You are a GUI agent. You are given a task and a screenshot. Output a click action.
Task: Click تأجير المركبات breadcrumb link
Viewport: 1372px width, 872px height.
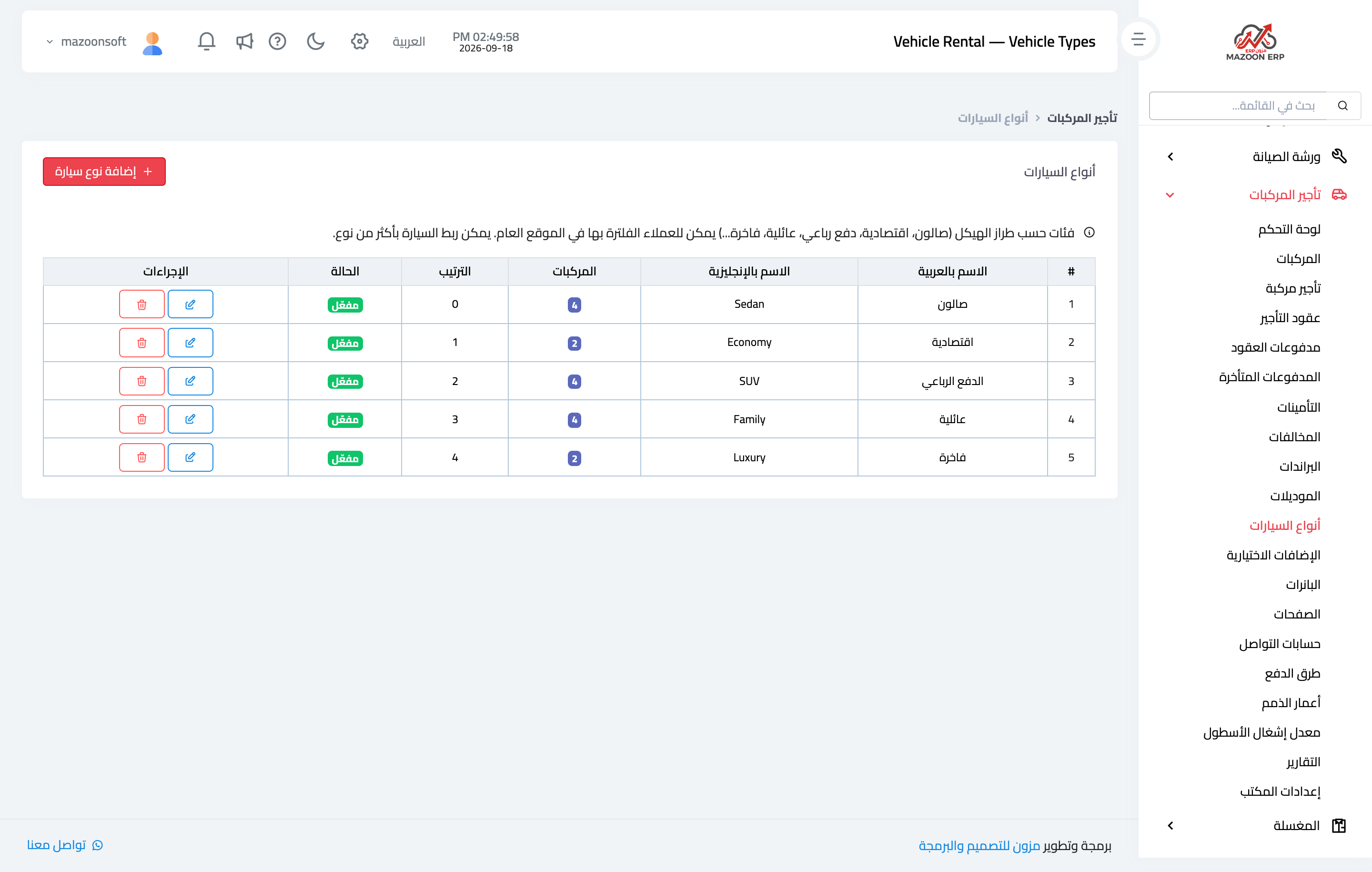1081,118
